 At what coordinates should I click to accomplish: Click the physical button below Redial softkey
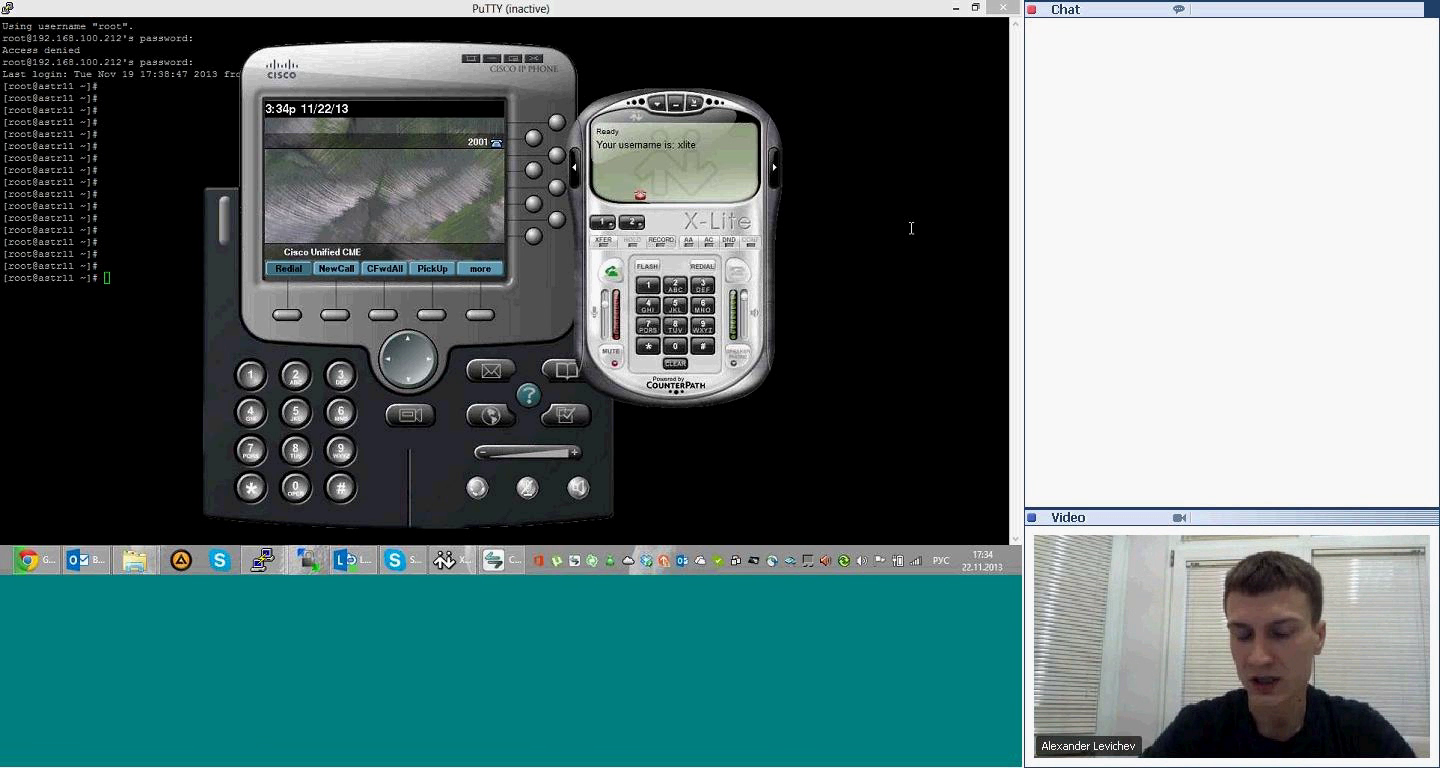[287, 315]
